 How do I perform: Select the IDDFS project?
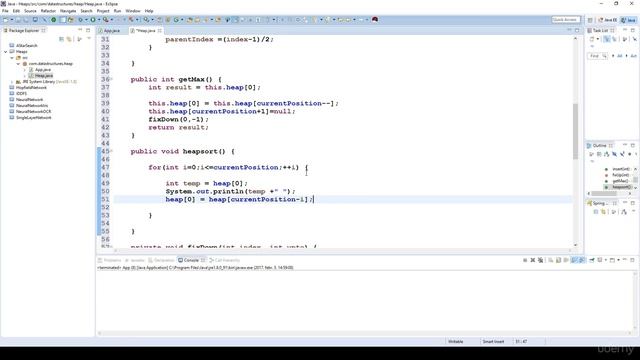[21, 93]
